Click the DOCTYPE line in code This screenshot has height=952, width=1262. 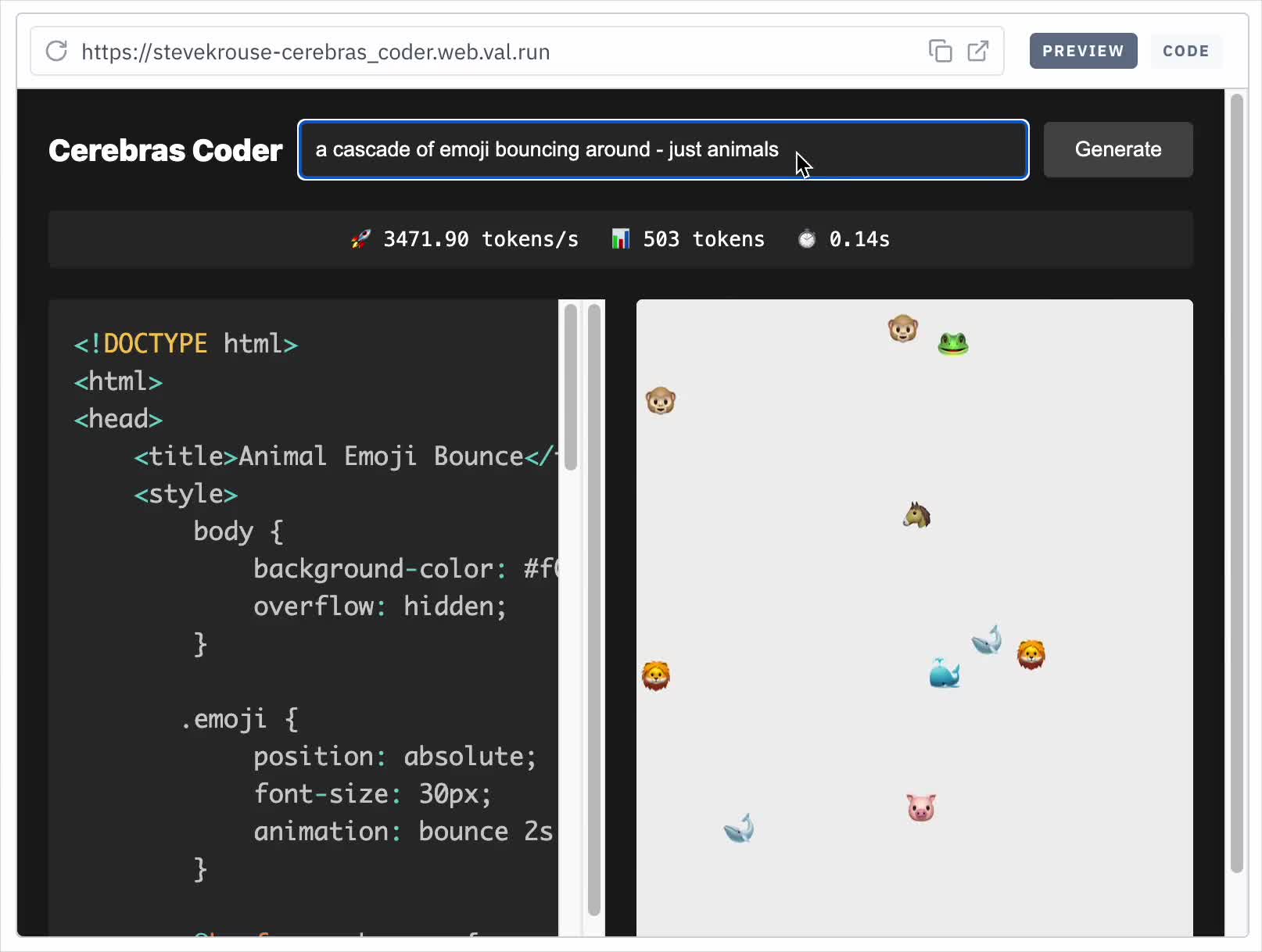coord(186,344)
